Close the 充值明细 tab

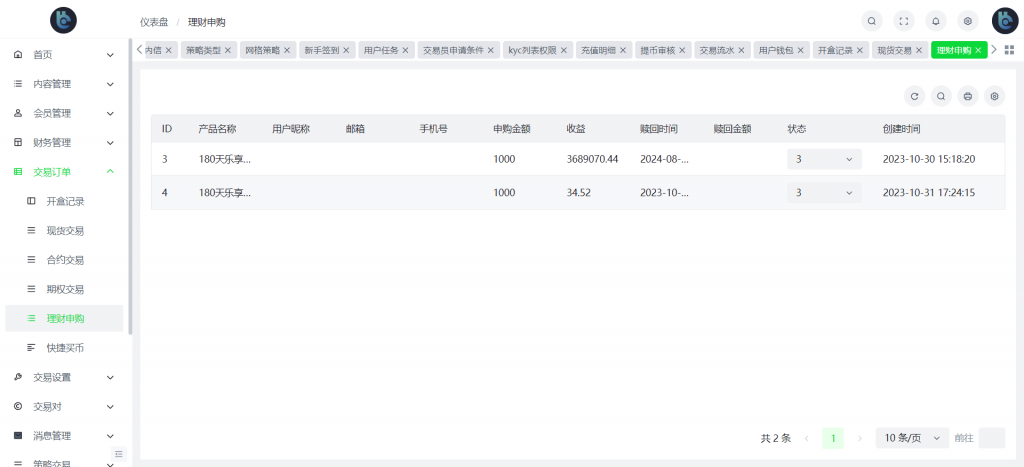click(622, 50)
